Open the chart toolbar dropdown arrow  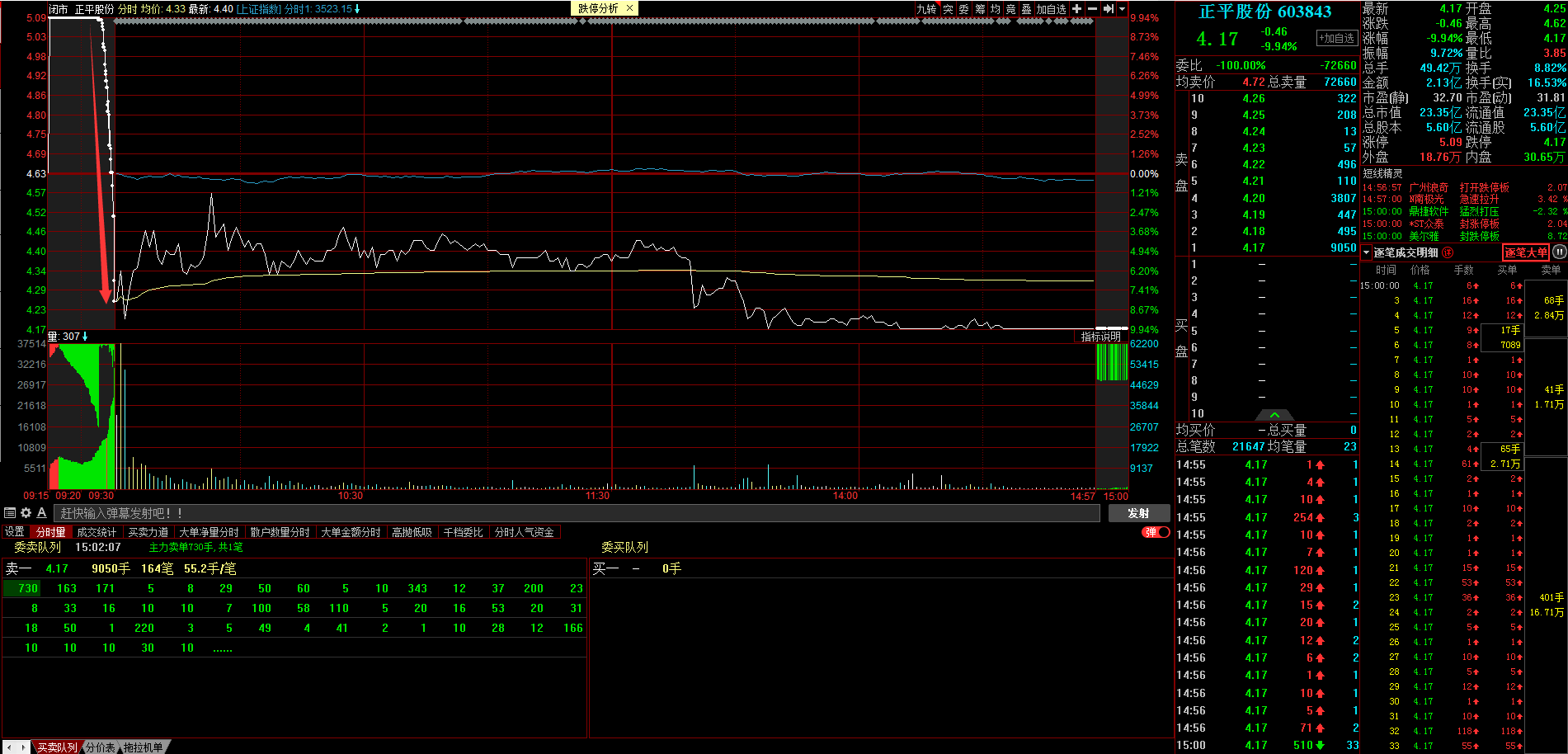point(1122,9)
